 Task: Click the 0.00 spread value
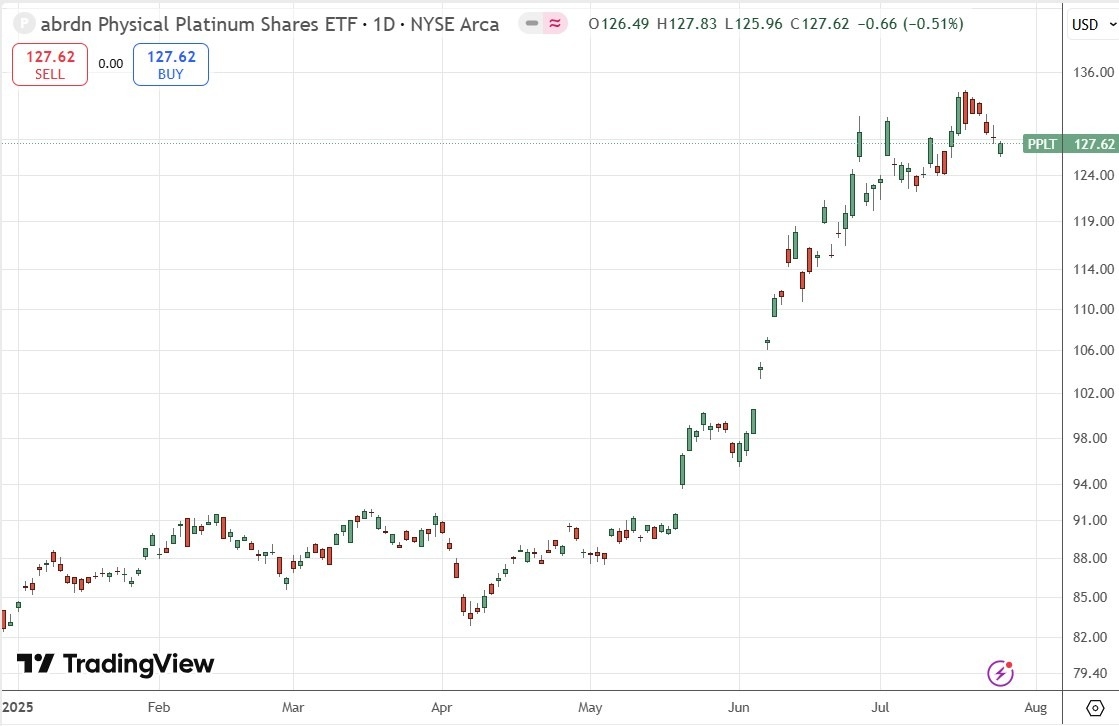point(111,64)
